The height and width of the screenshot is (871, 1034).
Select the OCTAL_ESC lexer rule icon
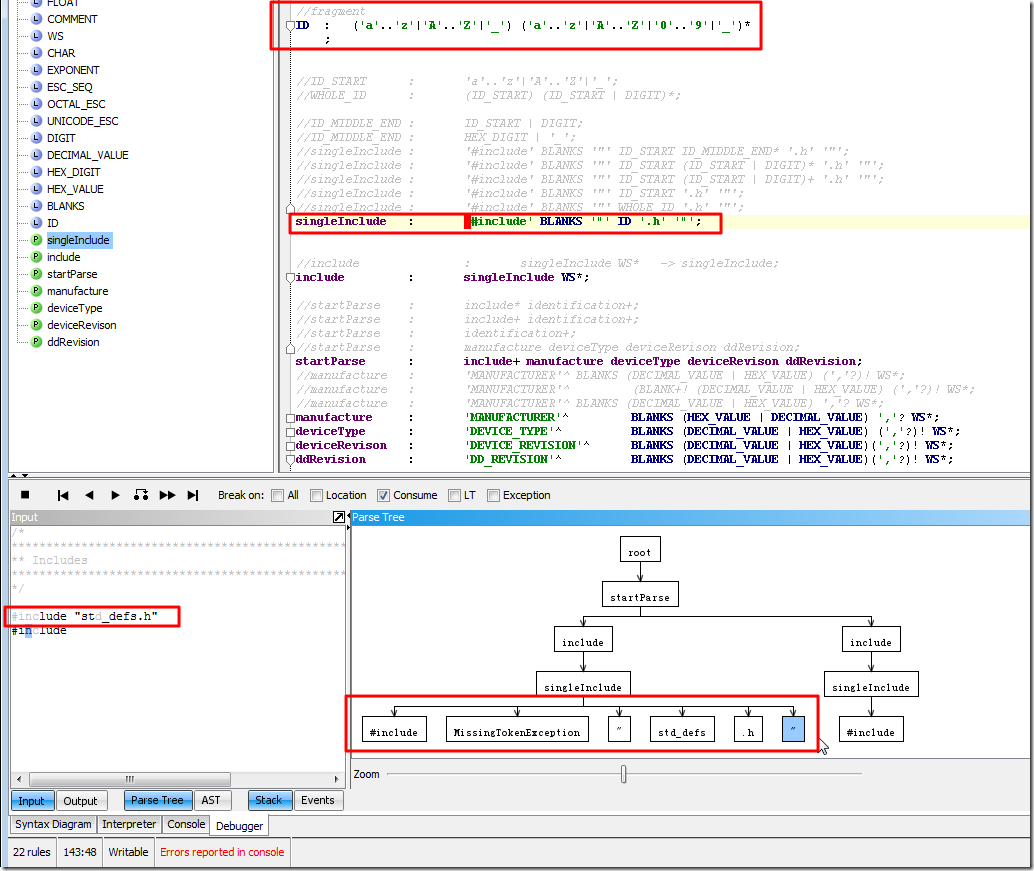(37, 104)
